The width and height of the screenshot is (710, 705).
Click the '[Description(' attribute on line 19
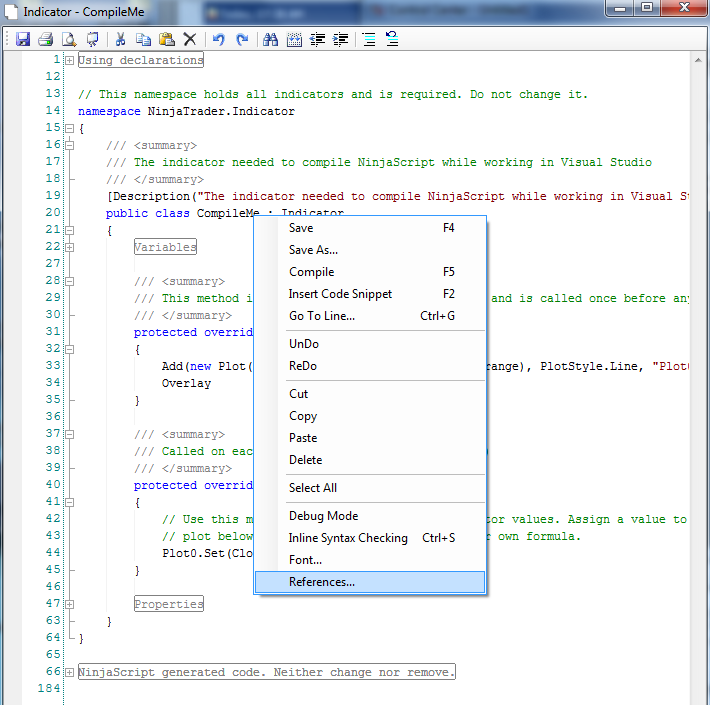[152, 197]
